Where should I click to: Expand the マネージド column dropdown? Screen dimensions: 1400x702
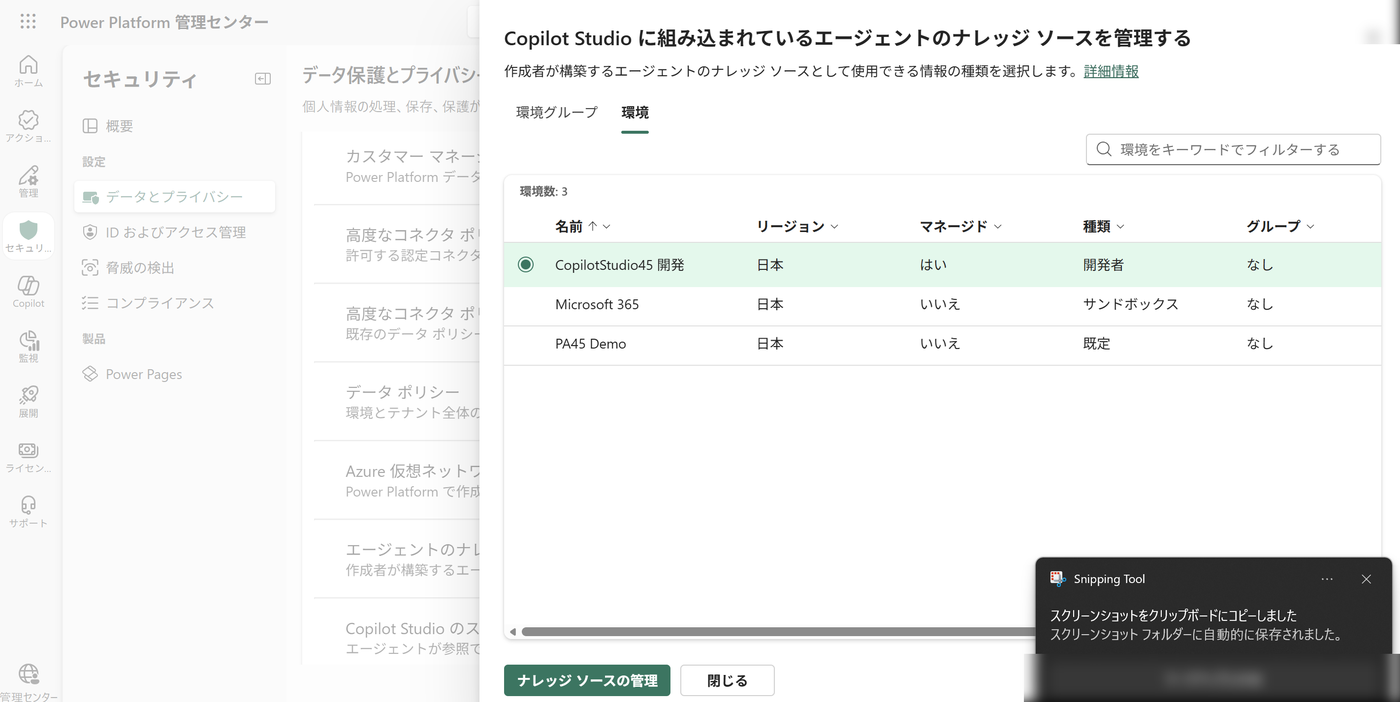998,227
